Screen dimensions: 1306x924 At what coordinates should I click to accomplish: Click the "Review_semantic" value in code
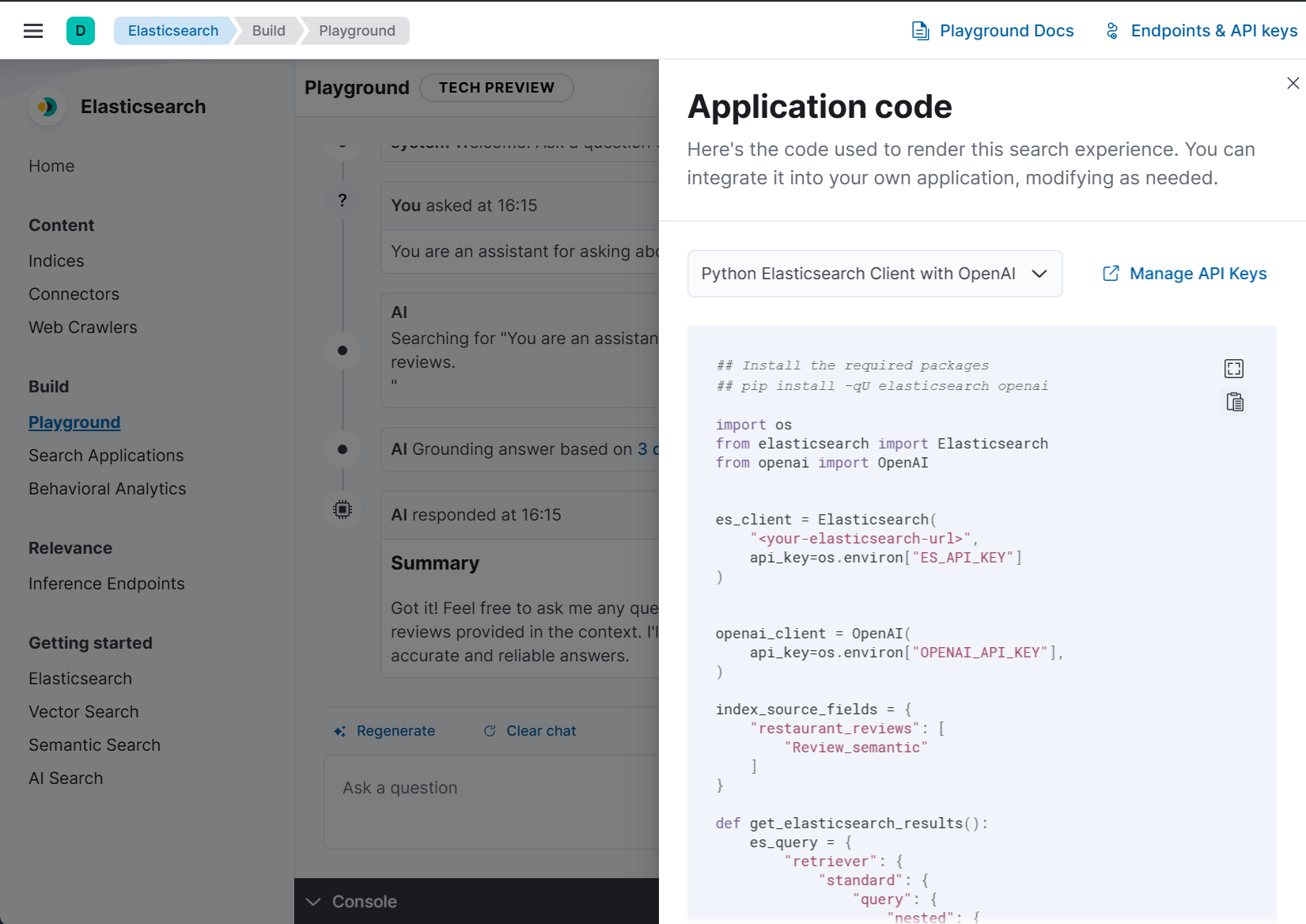(856, 748)
